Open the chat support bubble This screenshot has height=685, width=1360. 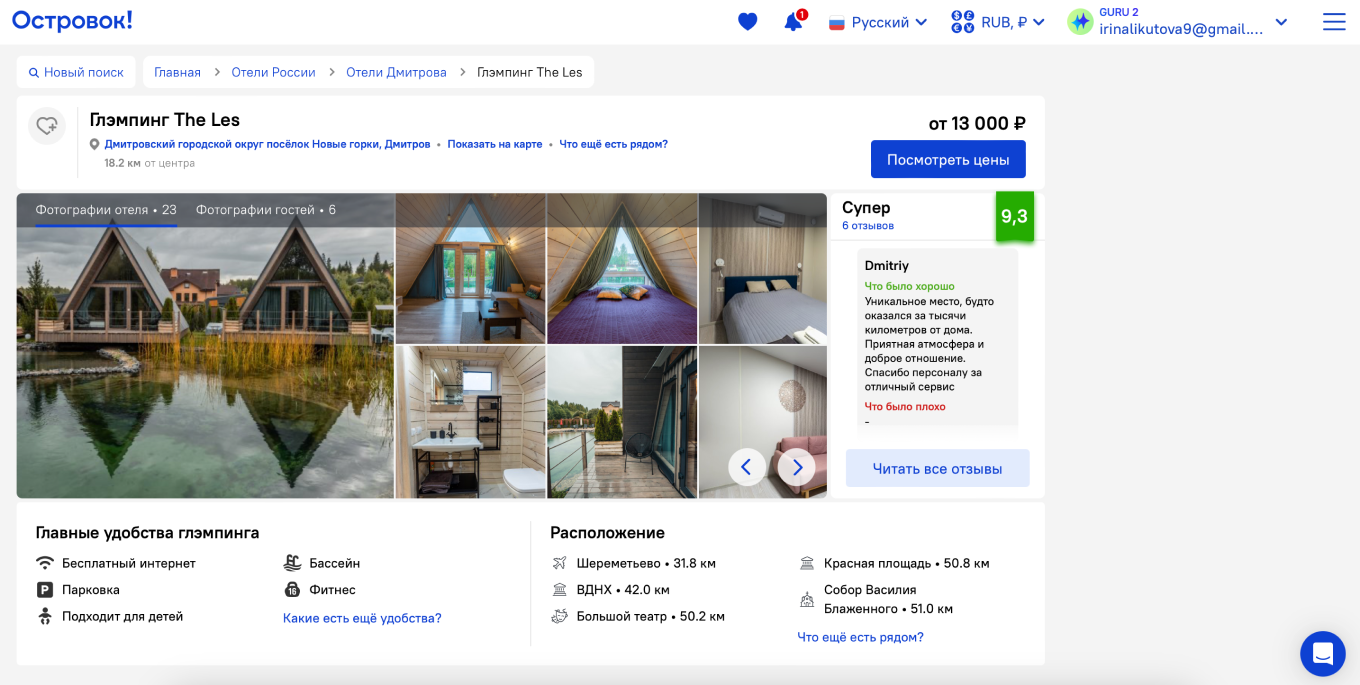(1323, 654)
